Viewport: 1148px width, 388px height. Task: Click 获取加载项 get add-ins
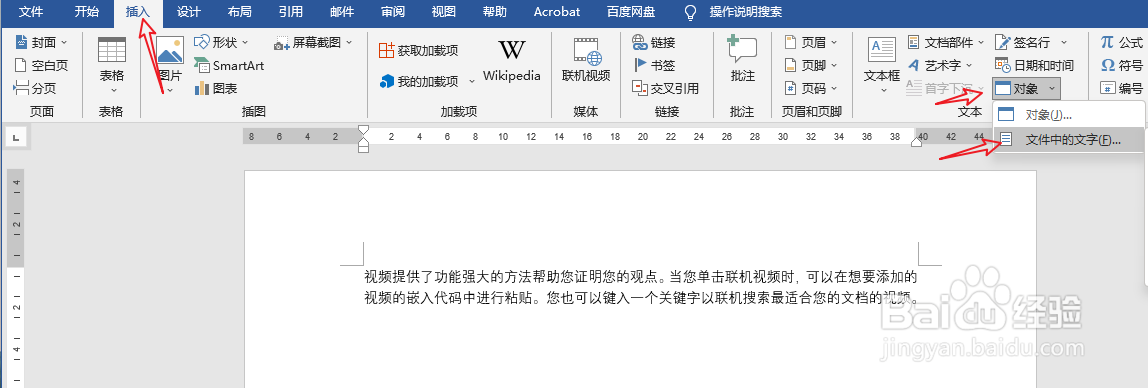419,51
